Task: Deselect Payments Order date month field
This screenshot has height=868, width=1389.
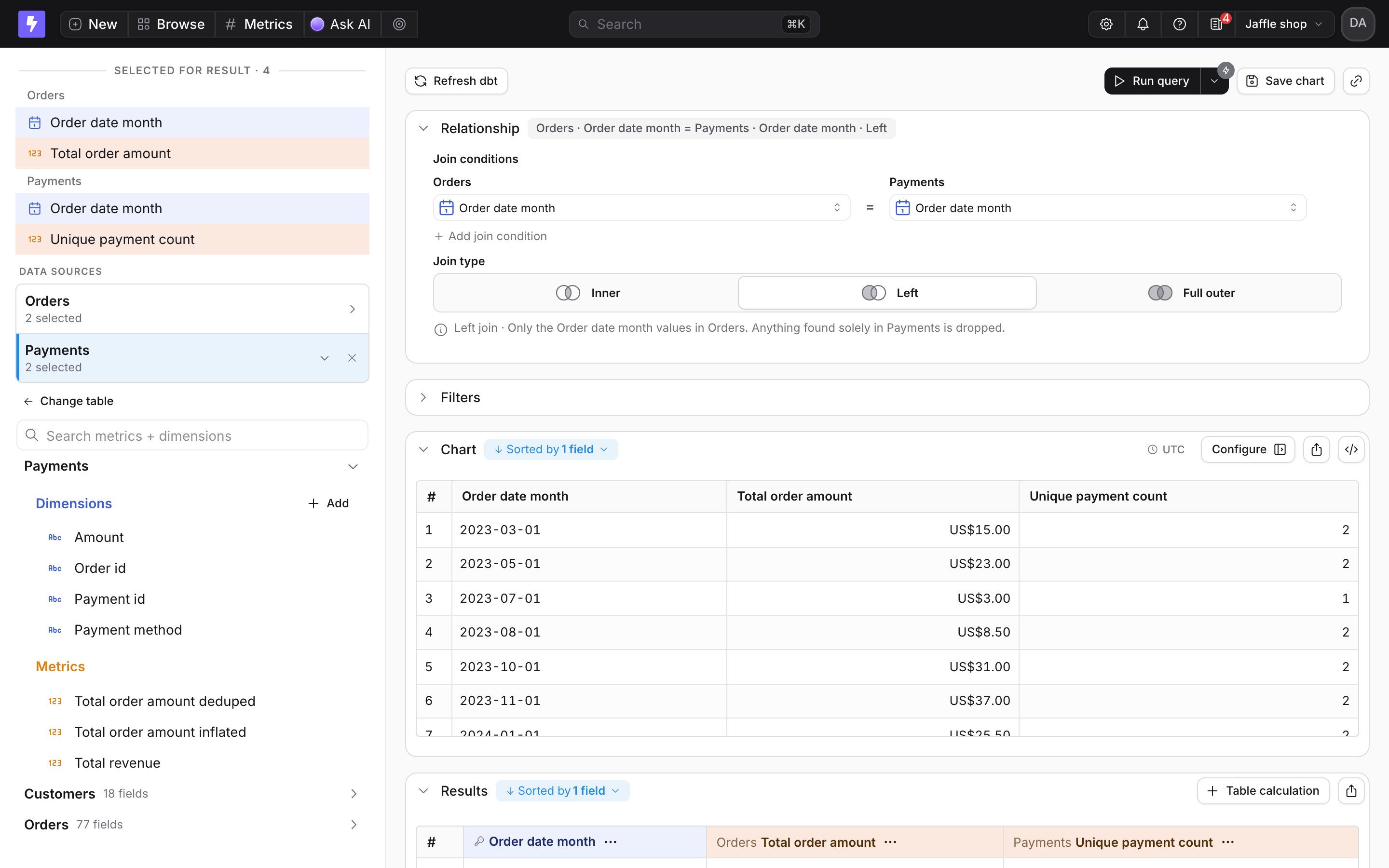Action: (192, 208)
